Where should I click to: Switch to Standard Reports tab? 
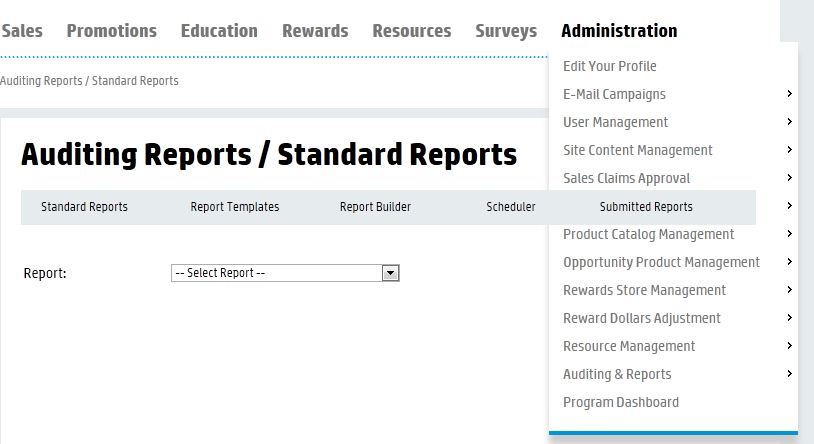84,207
